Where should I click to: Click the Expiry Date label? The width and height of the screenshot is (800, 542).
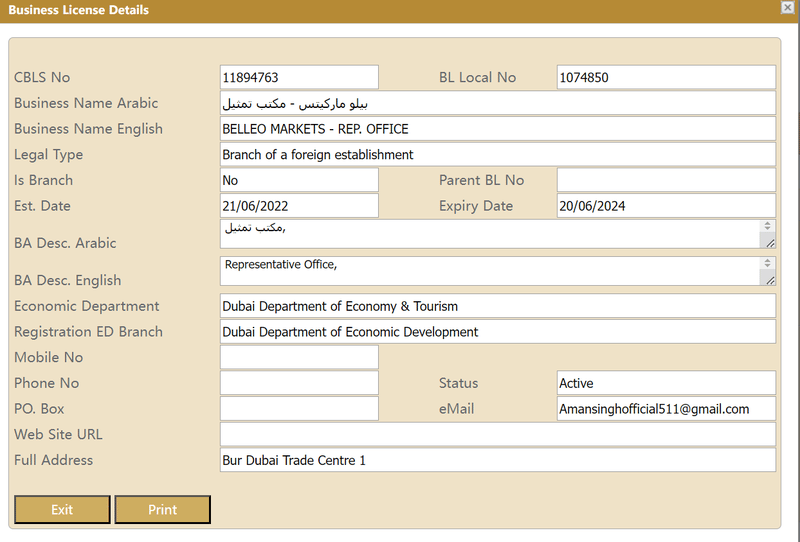pyautogui.click(x=476, y=206)
